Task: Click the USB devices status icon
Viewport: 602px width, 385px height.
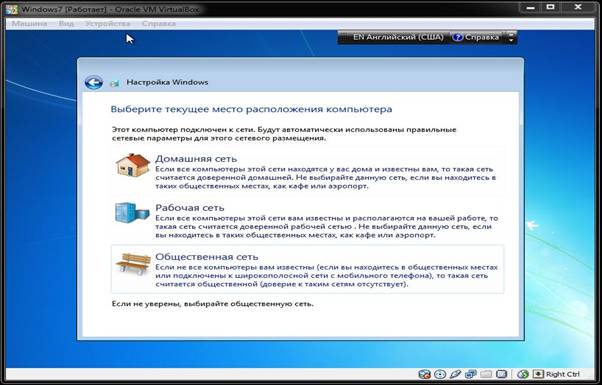Action: point(455,374)
